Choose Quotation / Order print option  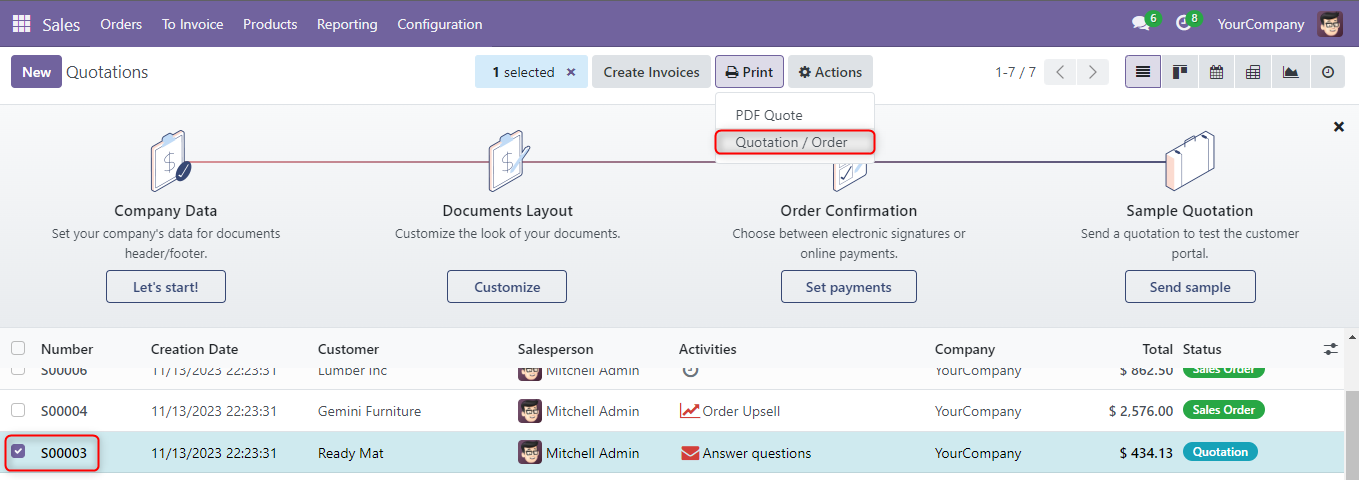point(791,142)
